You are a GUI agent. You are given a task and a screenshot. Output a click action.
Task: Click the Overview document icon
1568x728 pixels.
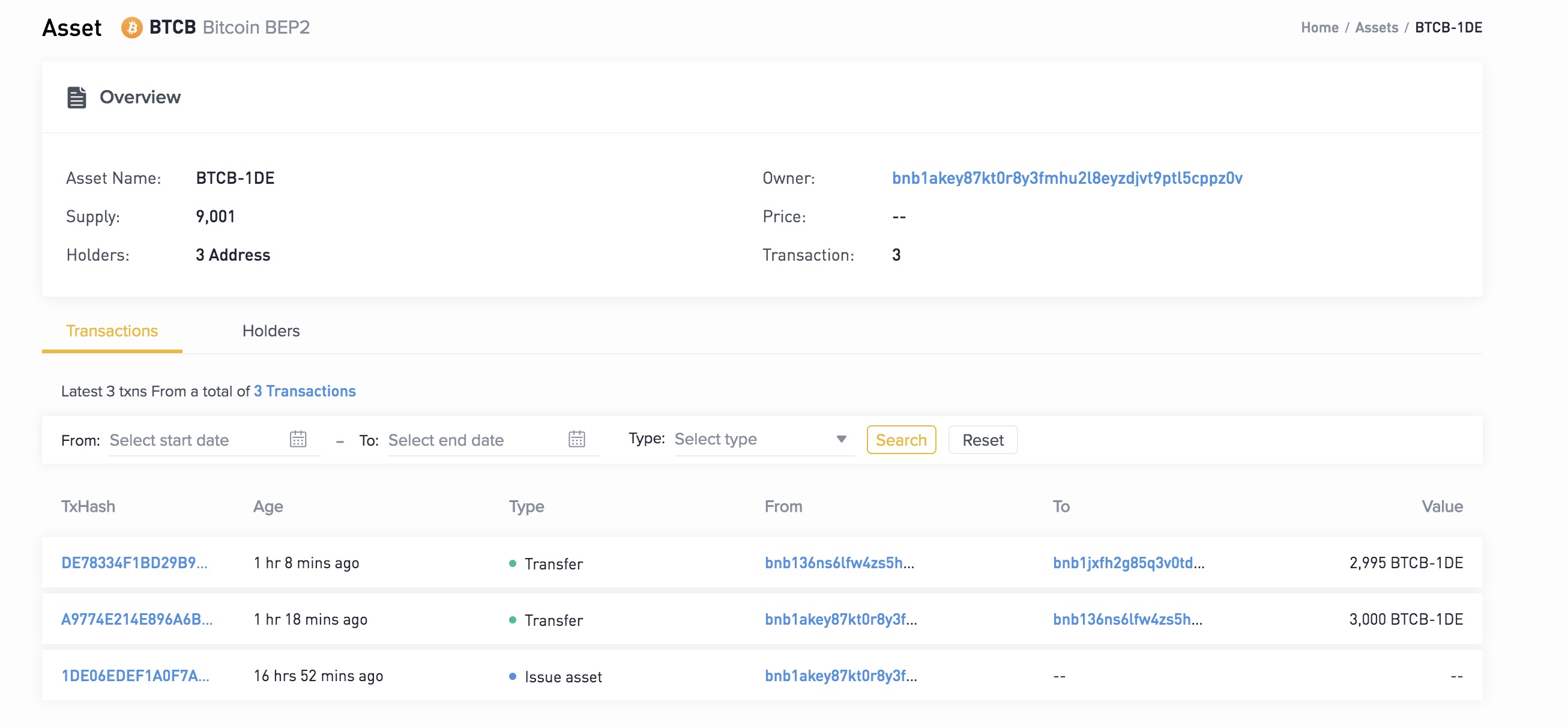pos(76,97)
